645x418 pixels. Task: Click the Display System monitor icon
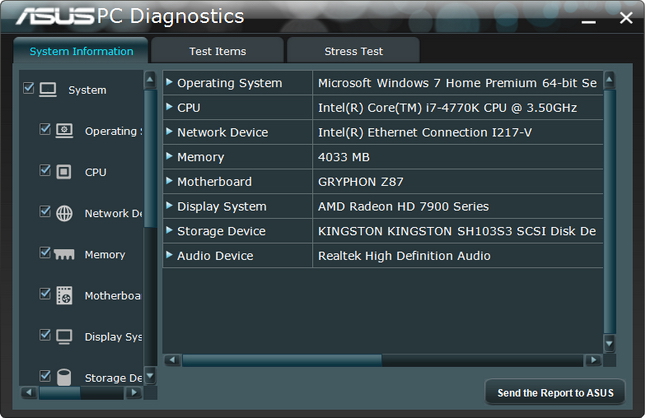pos(64,337)
